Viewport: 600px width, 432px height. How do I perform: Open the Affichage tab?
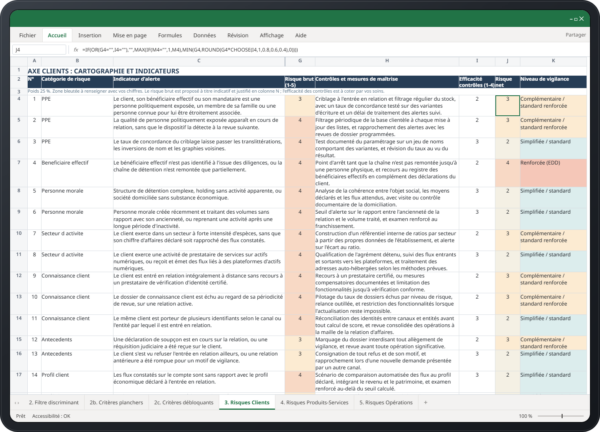[272, 35]
